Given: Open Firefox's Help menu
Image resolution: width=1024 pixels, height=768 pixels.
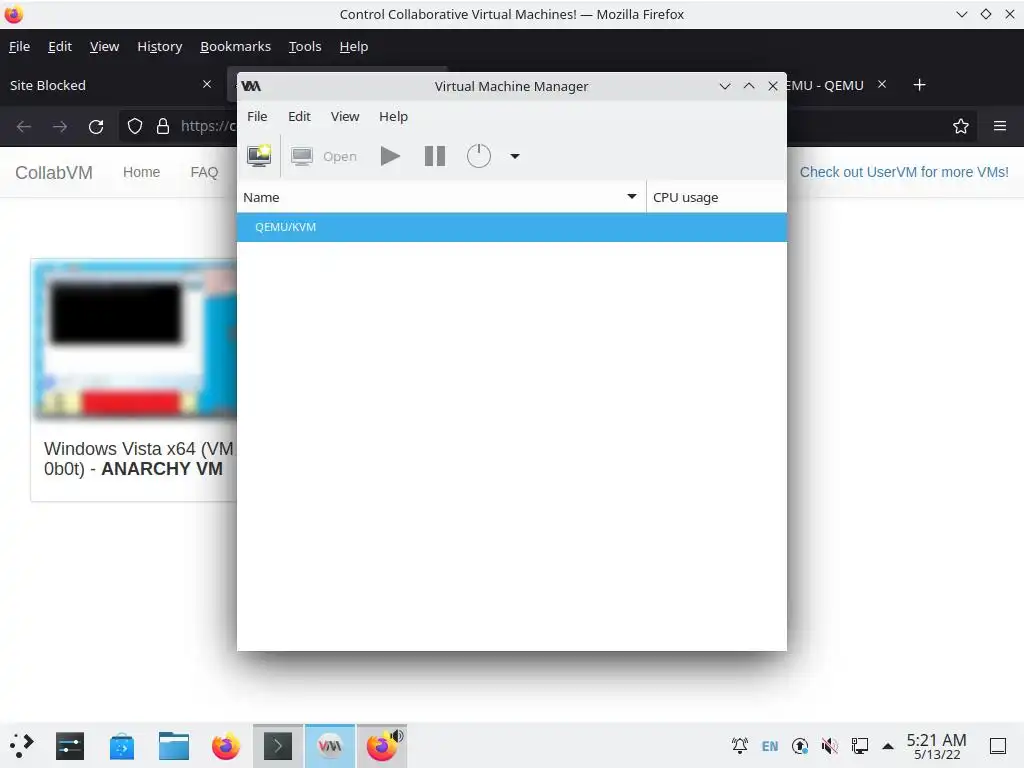Looking at the screenshot, I should [354, 46].
